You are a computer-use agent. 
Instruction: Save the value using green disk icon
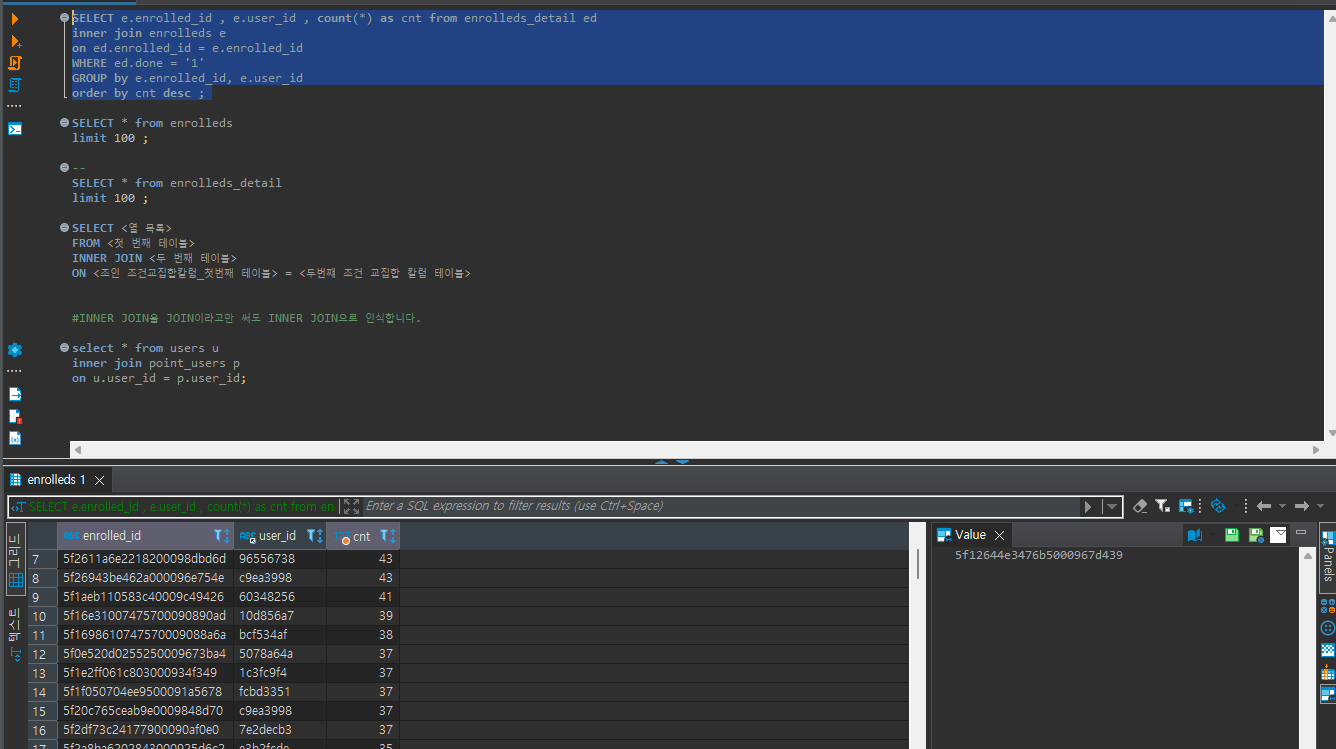[1231, 535]
